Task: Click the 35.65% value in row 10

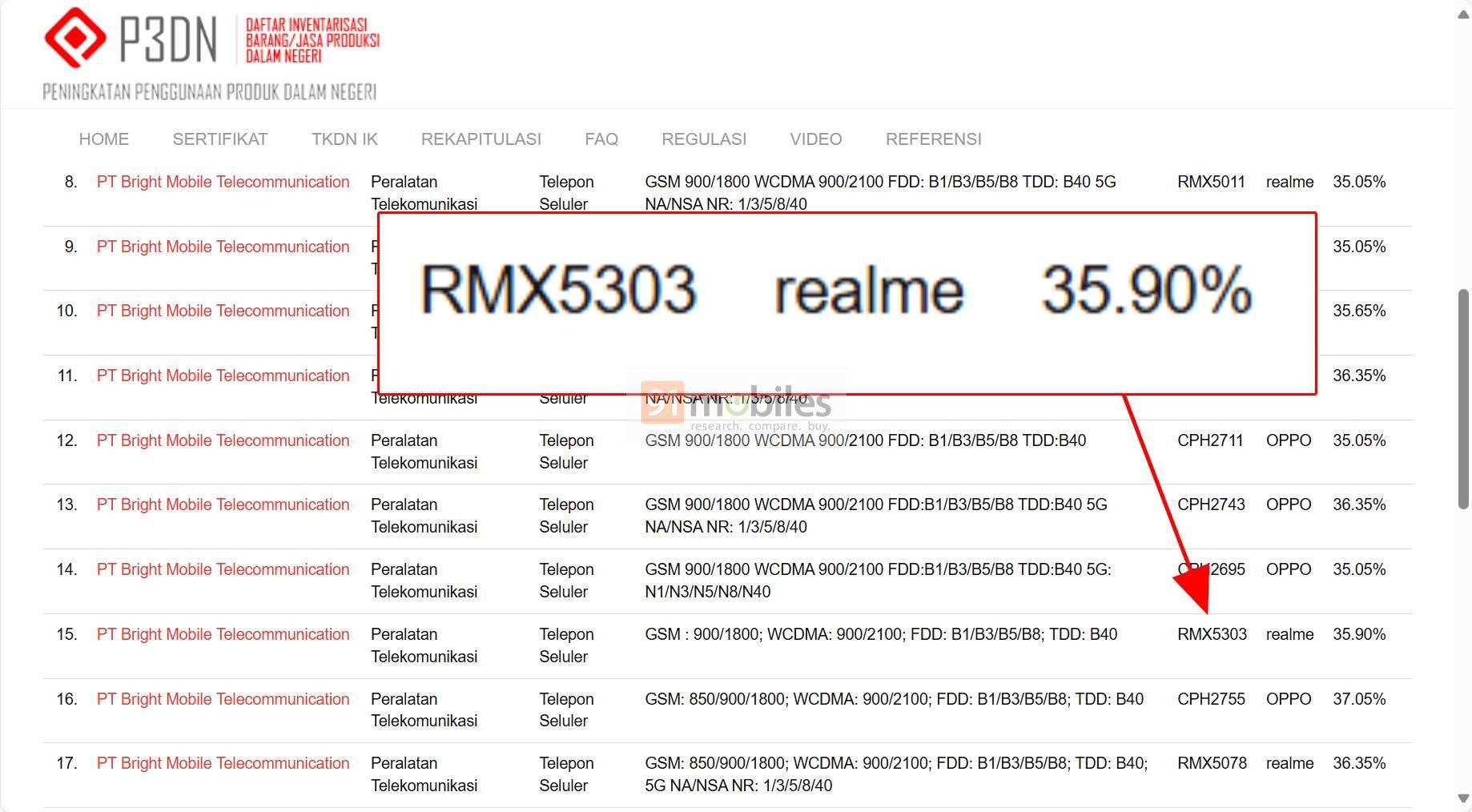Action: [1359, 311]
